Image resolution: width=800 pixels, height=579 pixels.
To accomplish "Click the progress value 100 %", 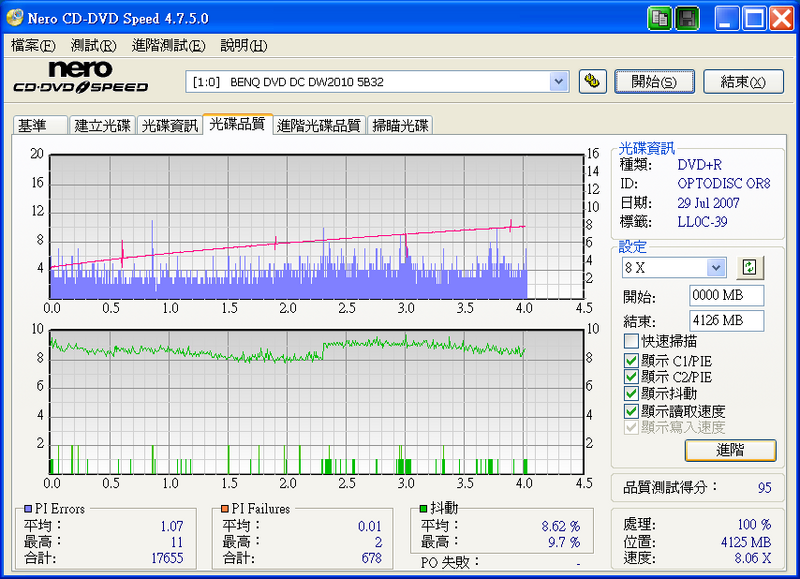I will pos(754,524).
